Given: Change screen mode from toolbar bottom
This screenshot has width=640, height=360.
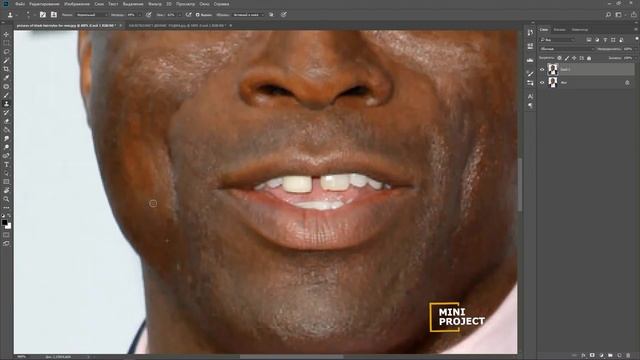Looking at the screenshot, I should pyautogui.click(x=6, y=243).
